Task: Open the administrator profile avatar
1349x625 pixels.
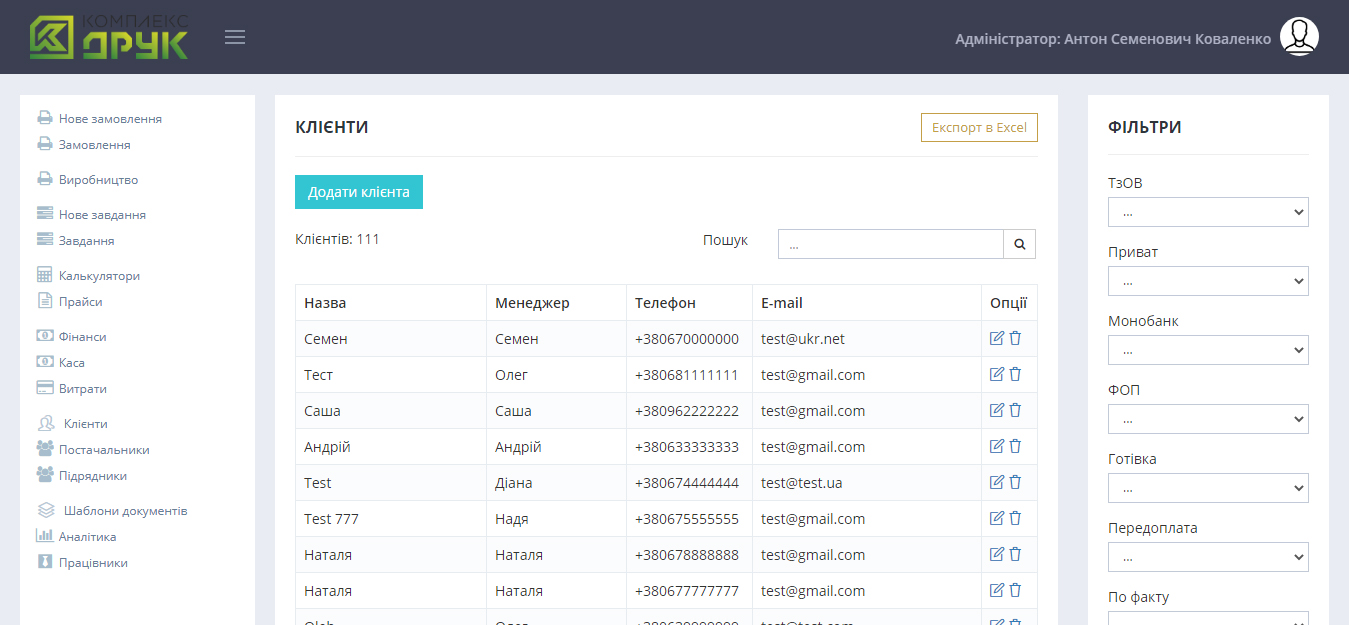Action: 1299,37
